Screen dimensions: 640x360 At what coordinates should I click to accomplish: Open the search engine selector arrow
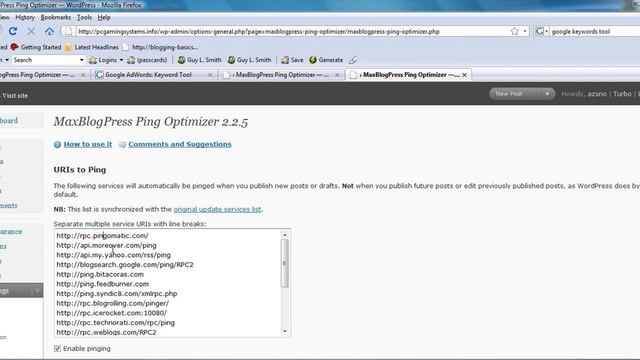[546, 31]
